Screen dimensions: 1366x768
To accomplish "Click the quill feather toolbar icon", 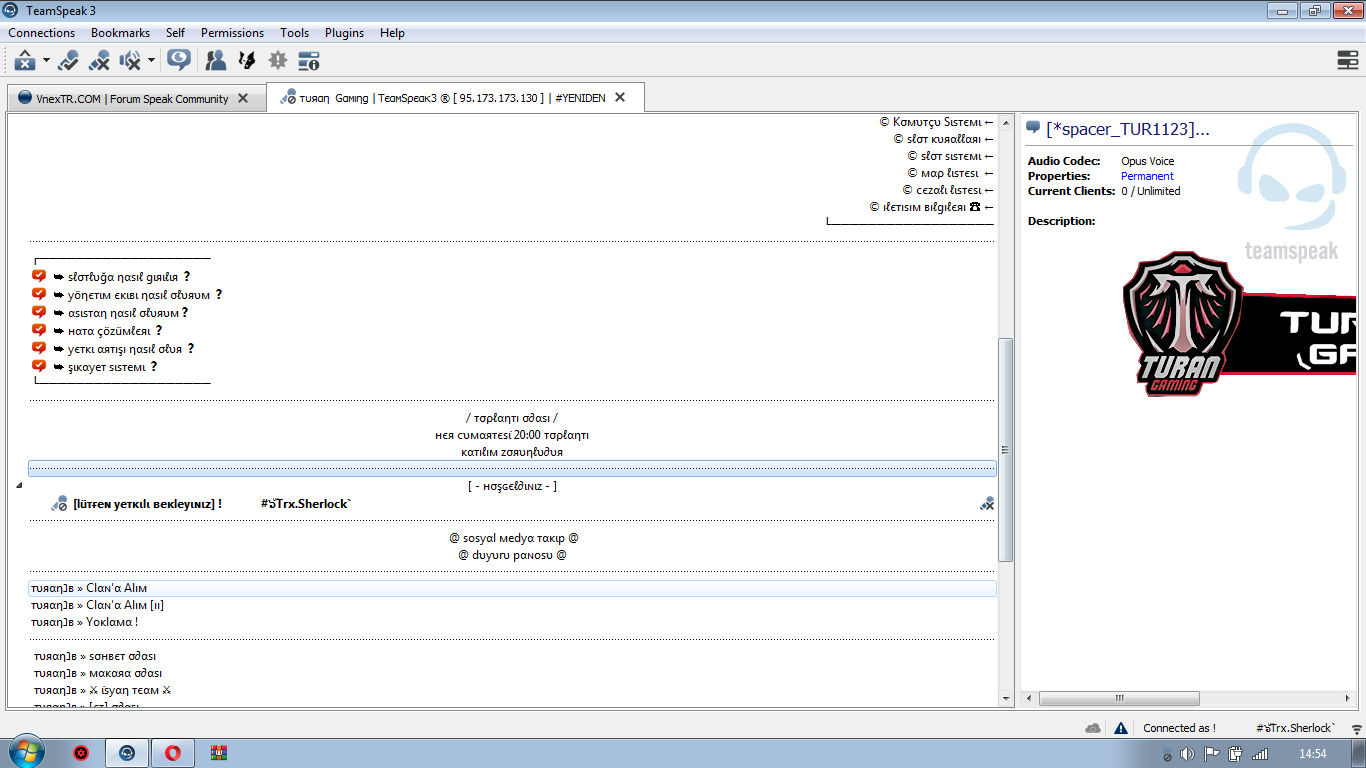I will pos(246,61).
